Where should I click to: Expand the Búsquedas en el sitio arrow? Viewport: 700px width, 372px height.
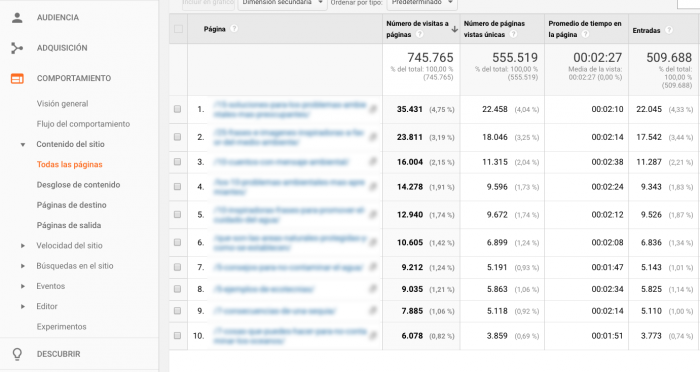coord(23,266)
